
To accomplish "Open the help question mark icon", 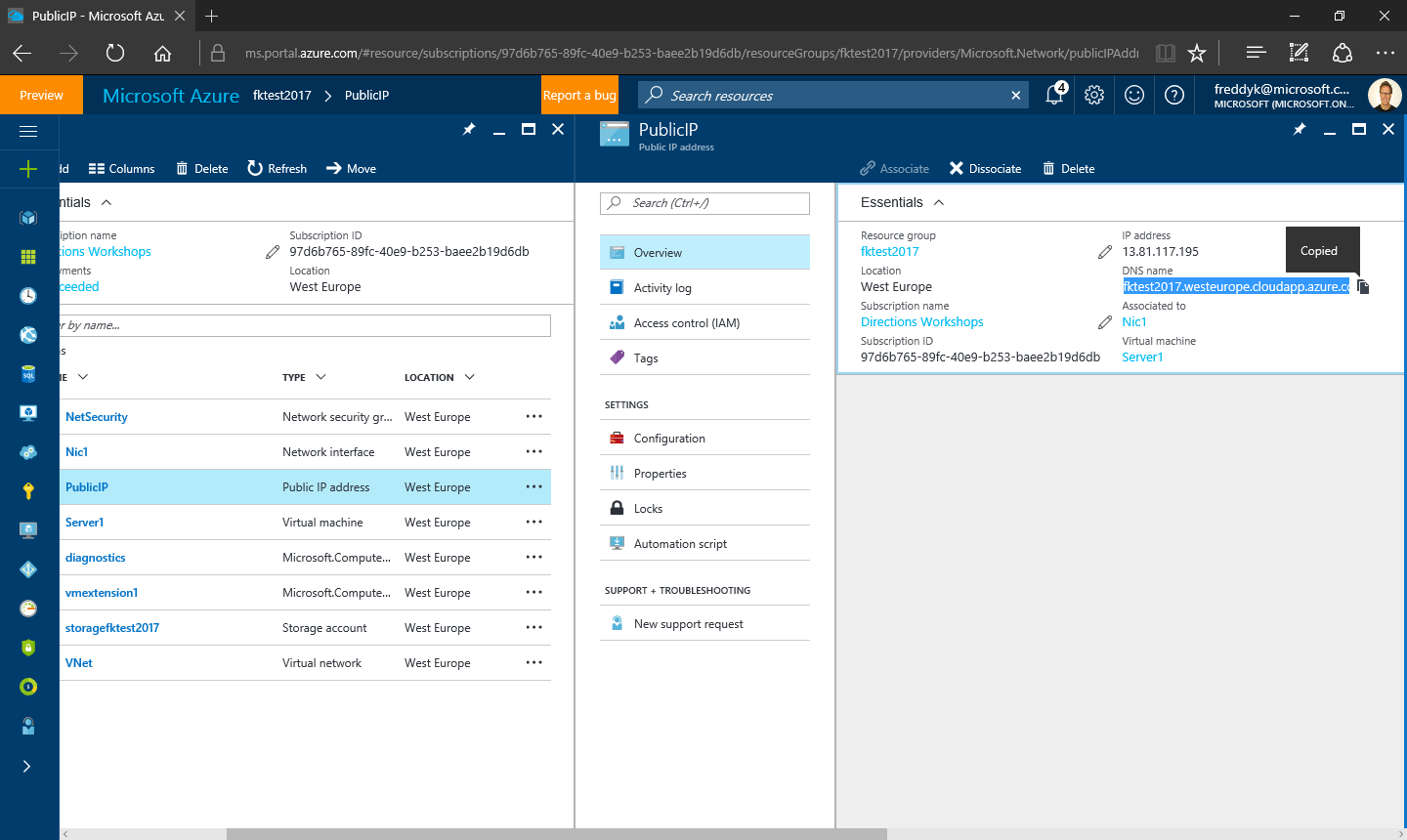I will (x=1174, y=95).
